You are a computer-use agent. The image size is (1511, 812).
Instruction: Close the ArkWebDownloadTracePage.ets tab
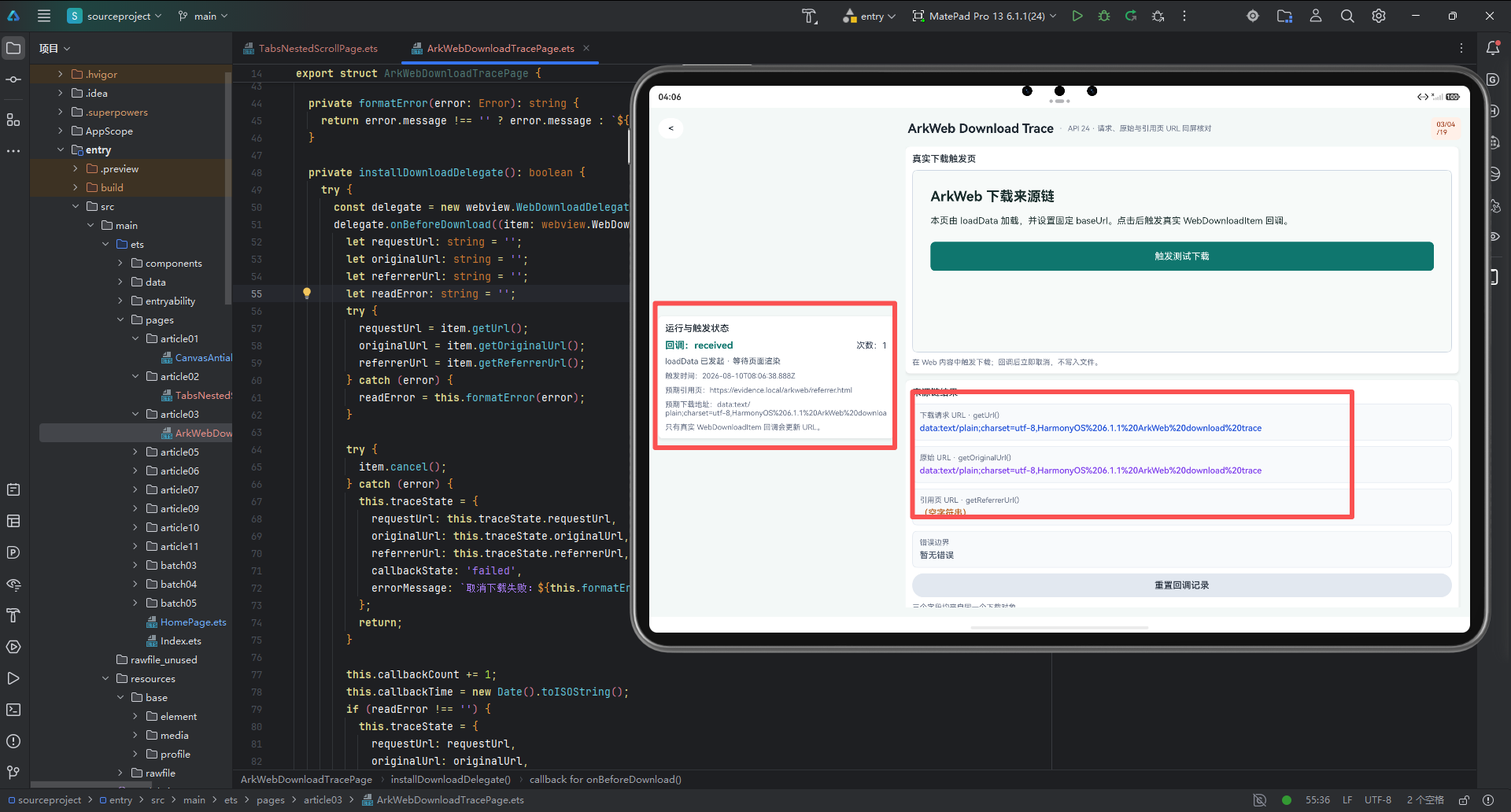[586, 48]
